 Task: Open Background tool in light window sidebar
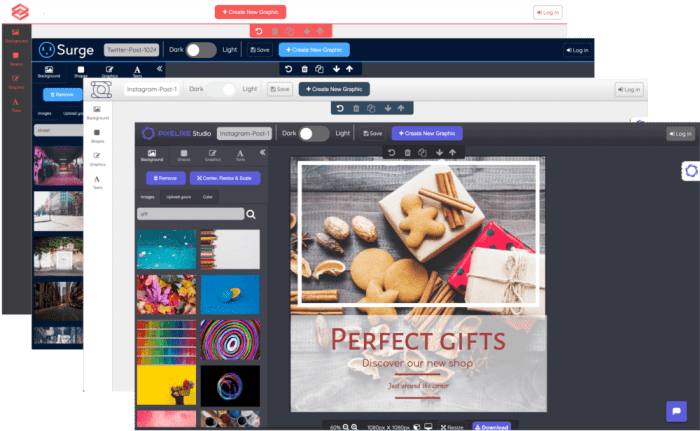tap(97, 113)
